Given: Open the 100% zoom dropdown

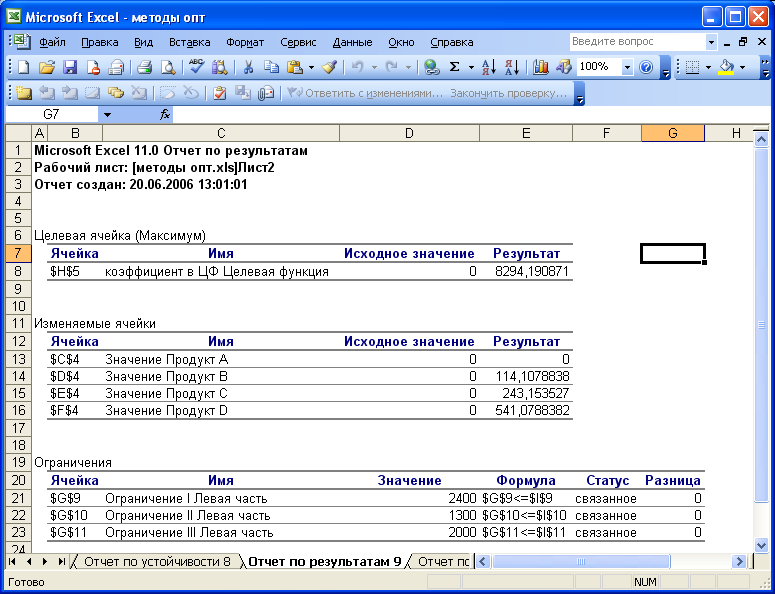Looking at the screenshot, I should (627, 67).
